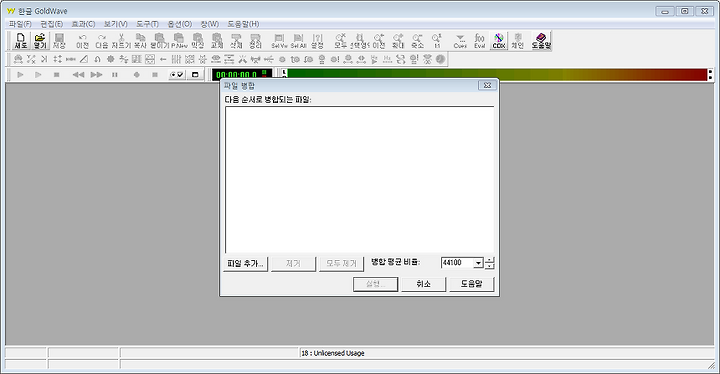This screenshot has width=720, height=374.
Task: Click the 정리 (Trim) toolbar icon
Action: 255,40
